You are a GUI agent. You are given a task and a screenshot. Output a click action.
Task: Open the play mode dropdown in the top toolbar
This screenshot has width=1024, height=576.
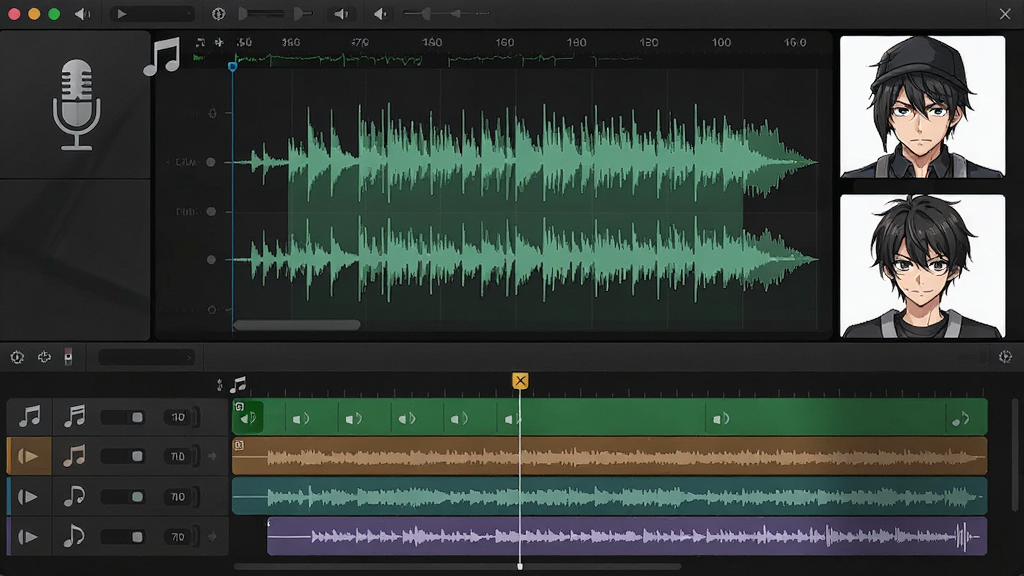152,14
